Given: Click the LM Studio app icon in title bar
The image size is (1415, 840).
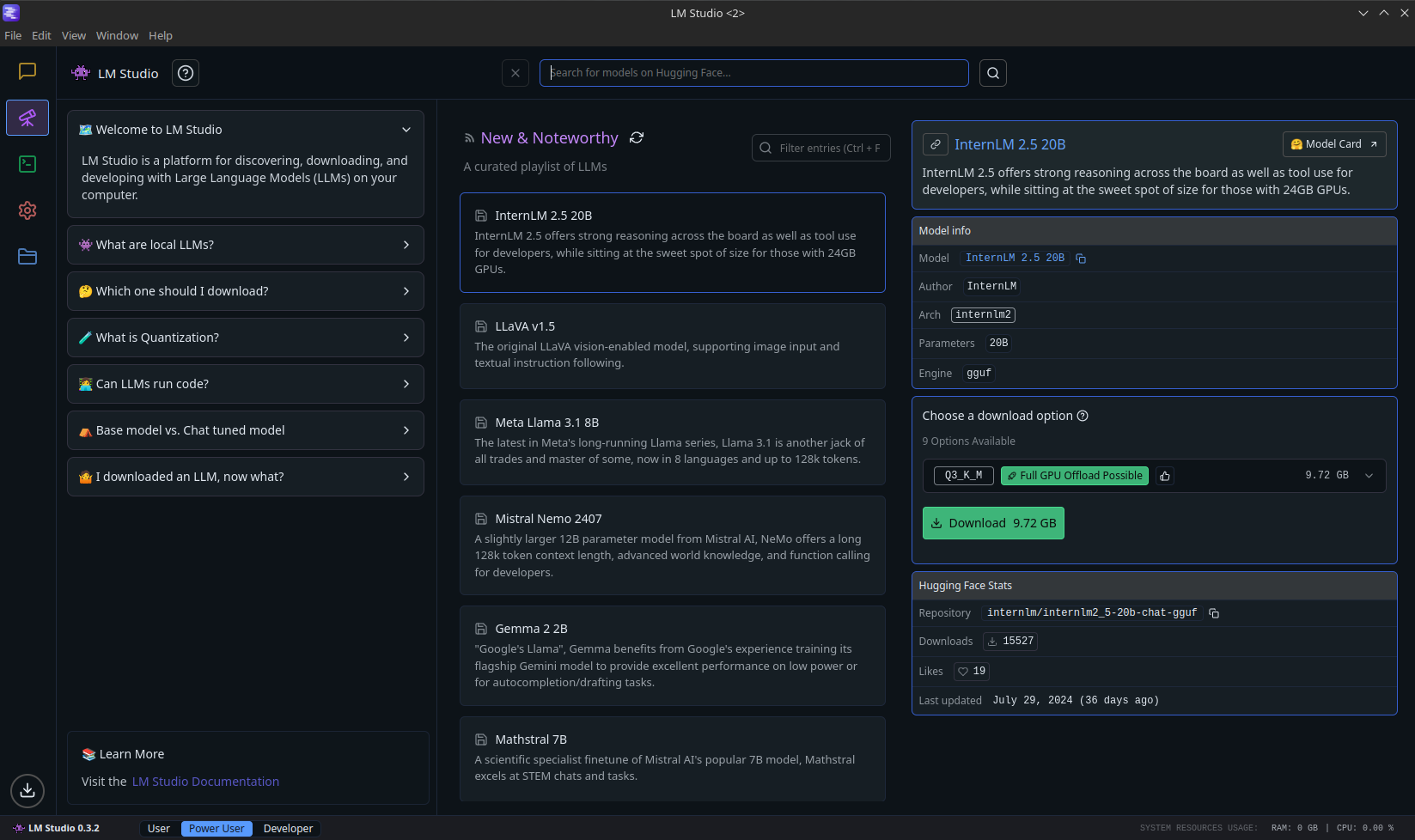Looking at the screenshot, I should click(11, 13).
